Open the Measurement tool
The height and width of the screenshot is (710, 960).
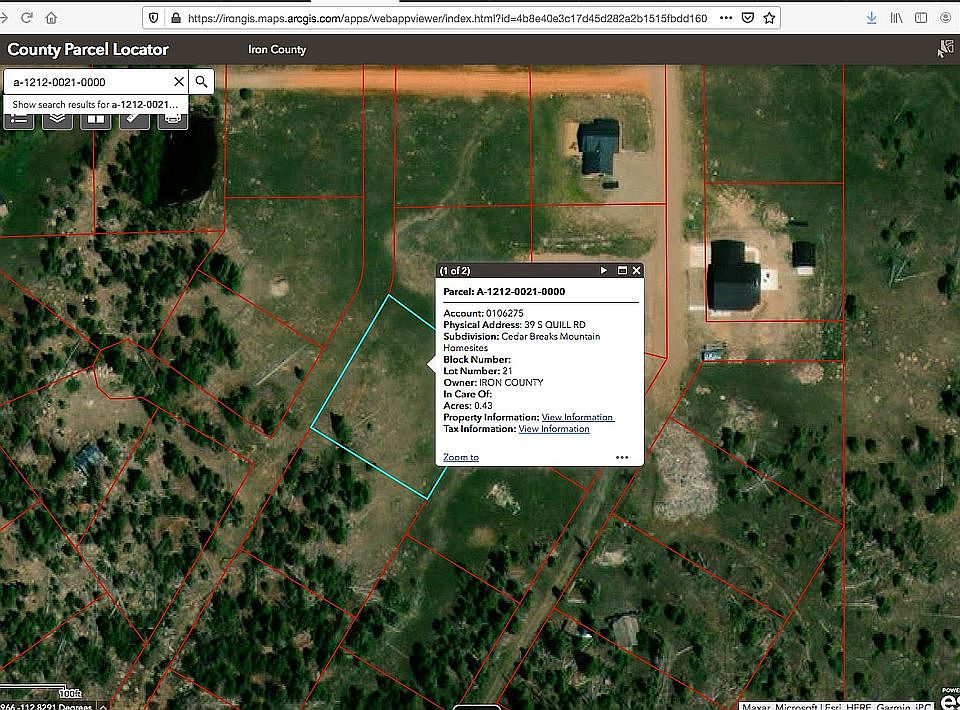coord(134,119)
